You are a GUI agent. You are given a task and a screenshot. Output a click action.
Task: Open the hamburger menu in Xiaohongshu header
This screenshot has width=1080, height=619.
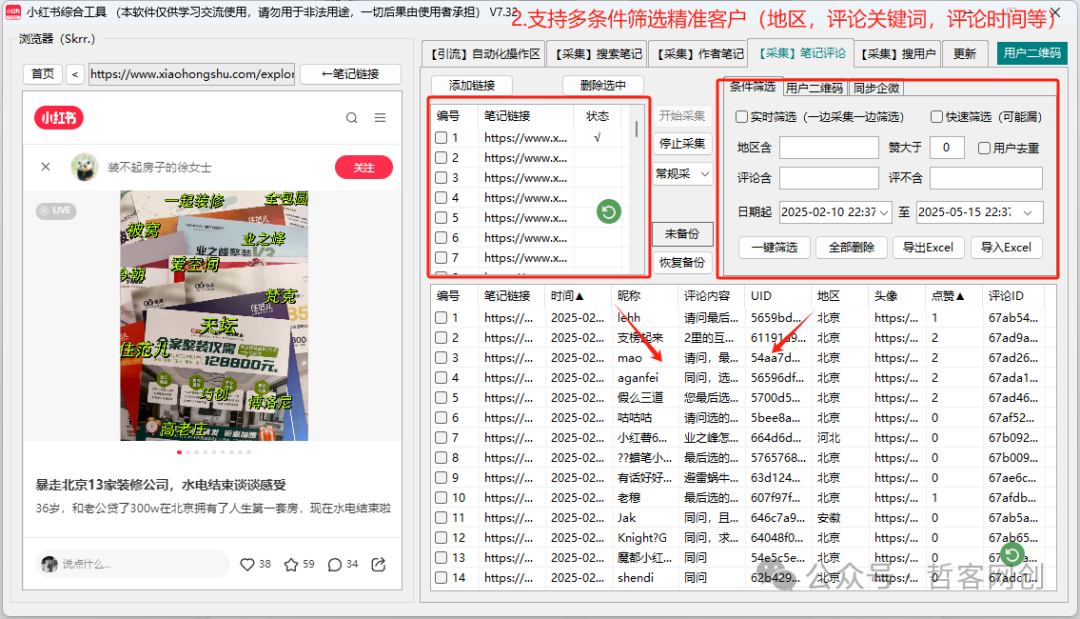click(x=380, y=118)
